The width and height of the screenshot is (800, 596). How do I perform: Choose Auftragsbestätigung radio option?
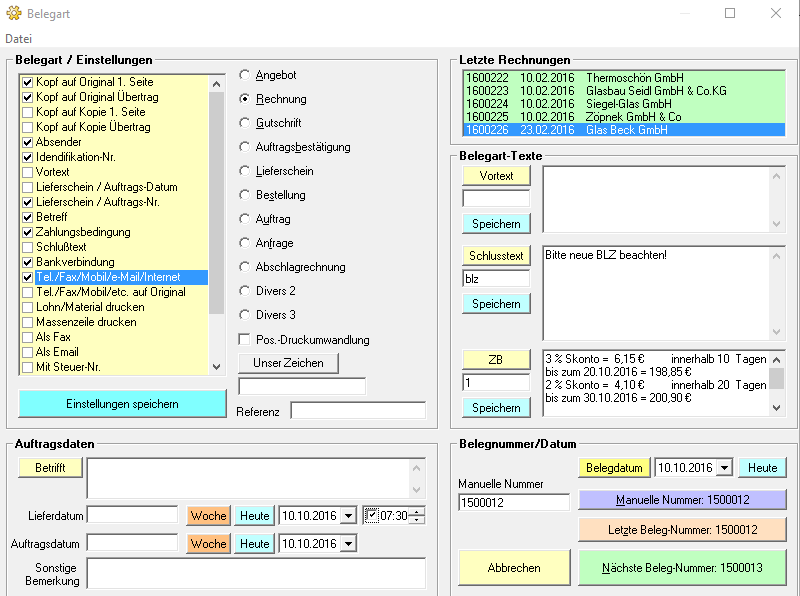[x=244, y=147]
